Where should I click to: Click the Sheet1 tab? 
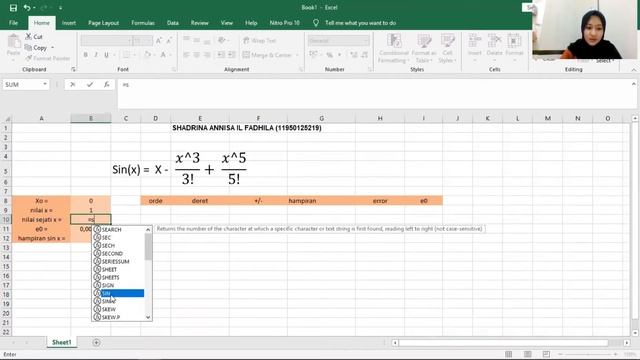click(62, 342)
